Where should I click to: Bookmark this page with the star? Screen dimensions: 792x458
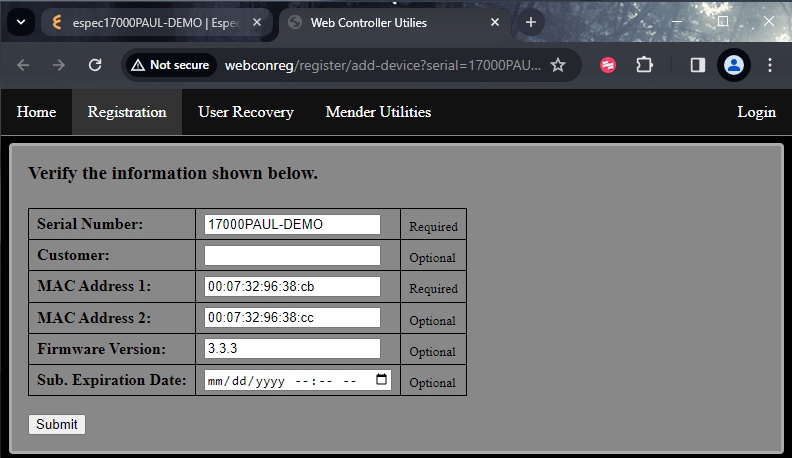point(558,65)
